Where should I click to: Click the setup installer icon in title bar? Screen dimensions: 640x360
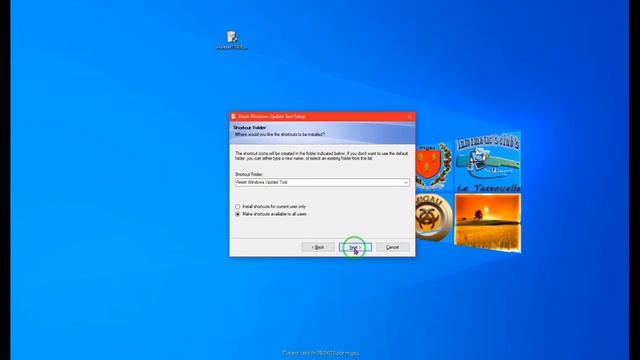coord(233,116)
